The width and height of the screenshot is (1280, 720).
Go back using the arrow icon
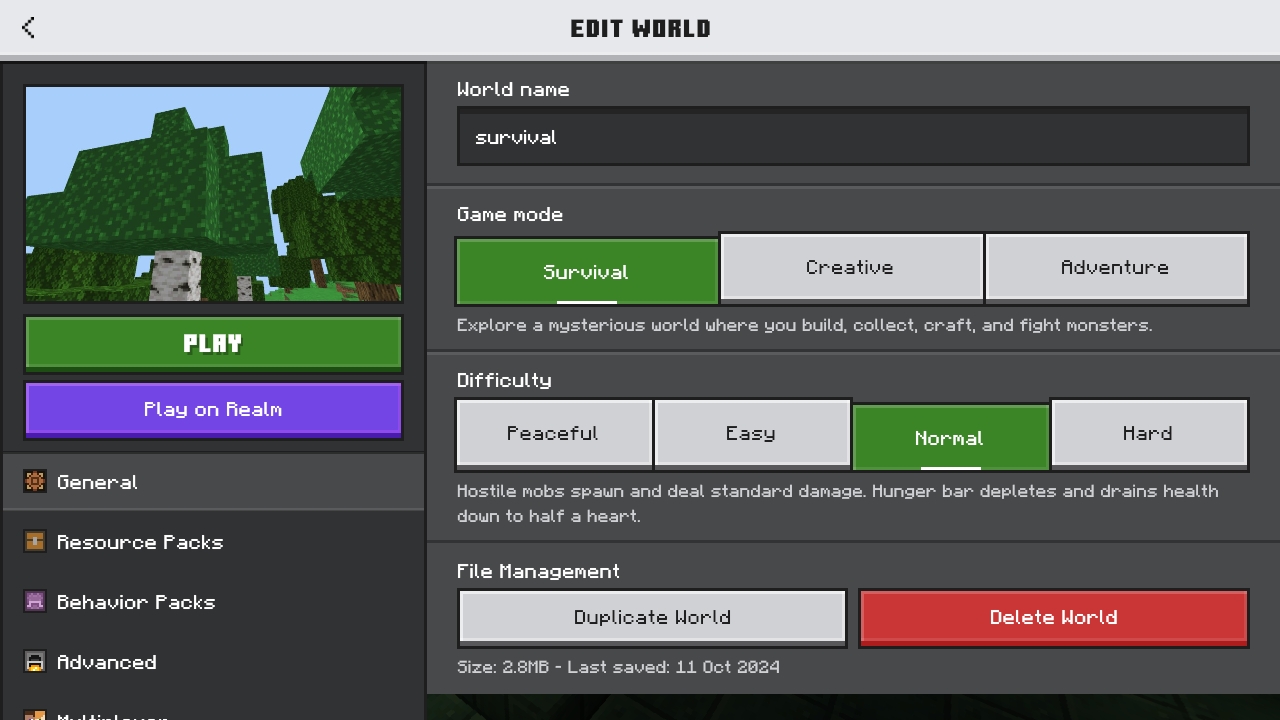coord(28,28)
